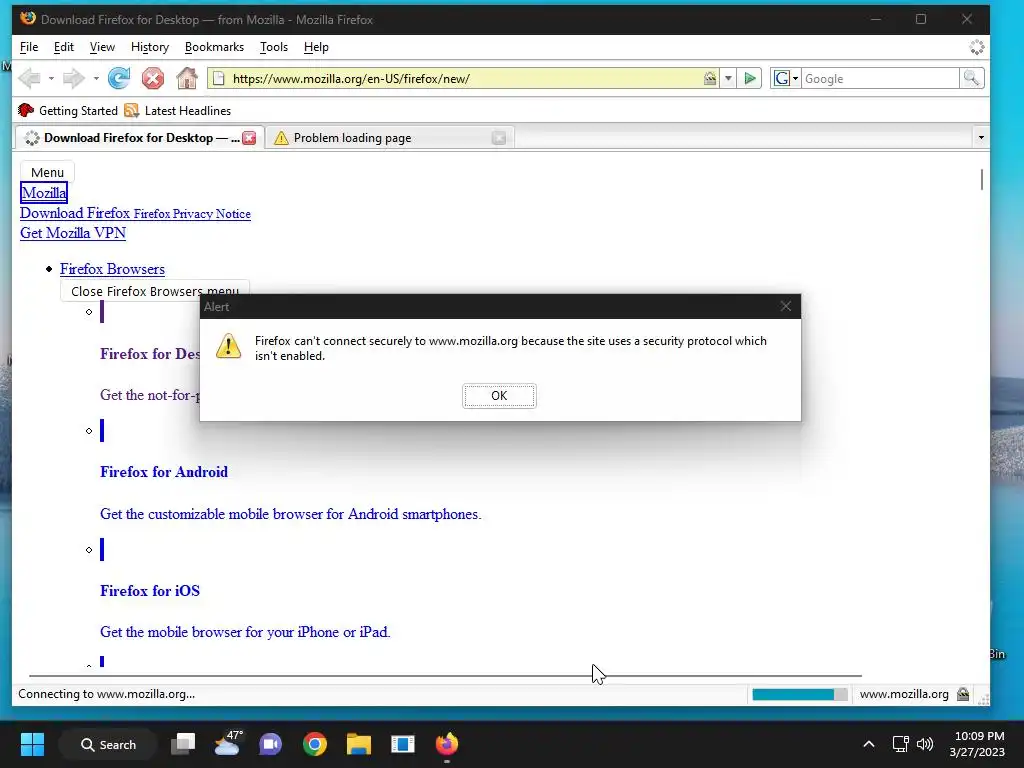Open the weather widget showing 47°

pyautogui.click(x=227, y=744)
